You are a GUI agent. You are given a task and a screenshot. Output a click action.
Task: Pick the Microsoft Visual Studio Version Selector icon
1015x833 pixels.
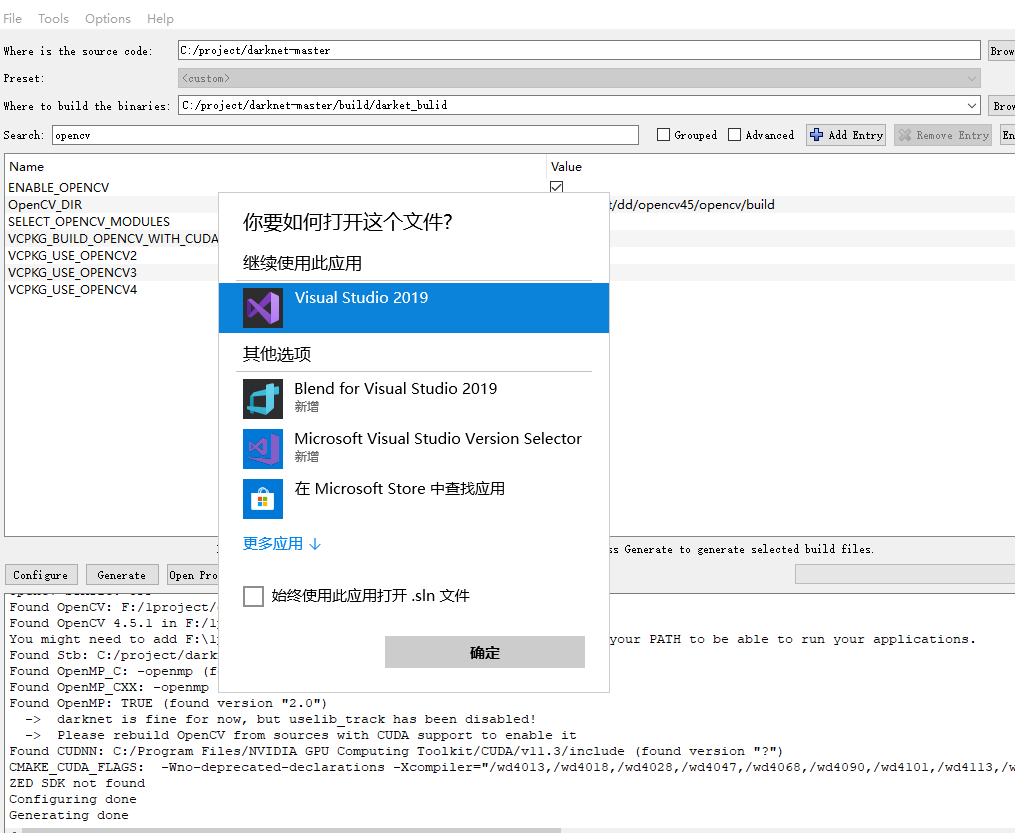coord(263,449)
